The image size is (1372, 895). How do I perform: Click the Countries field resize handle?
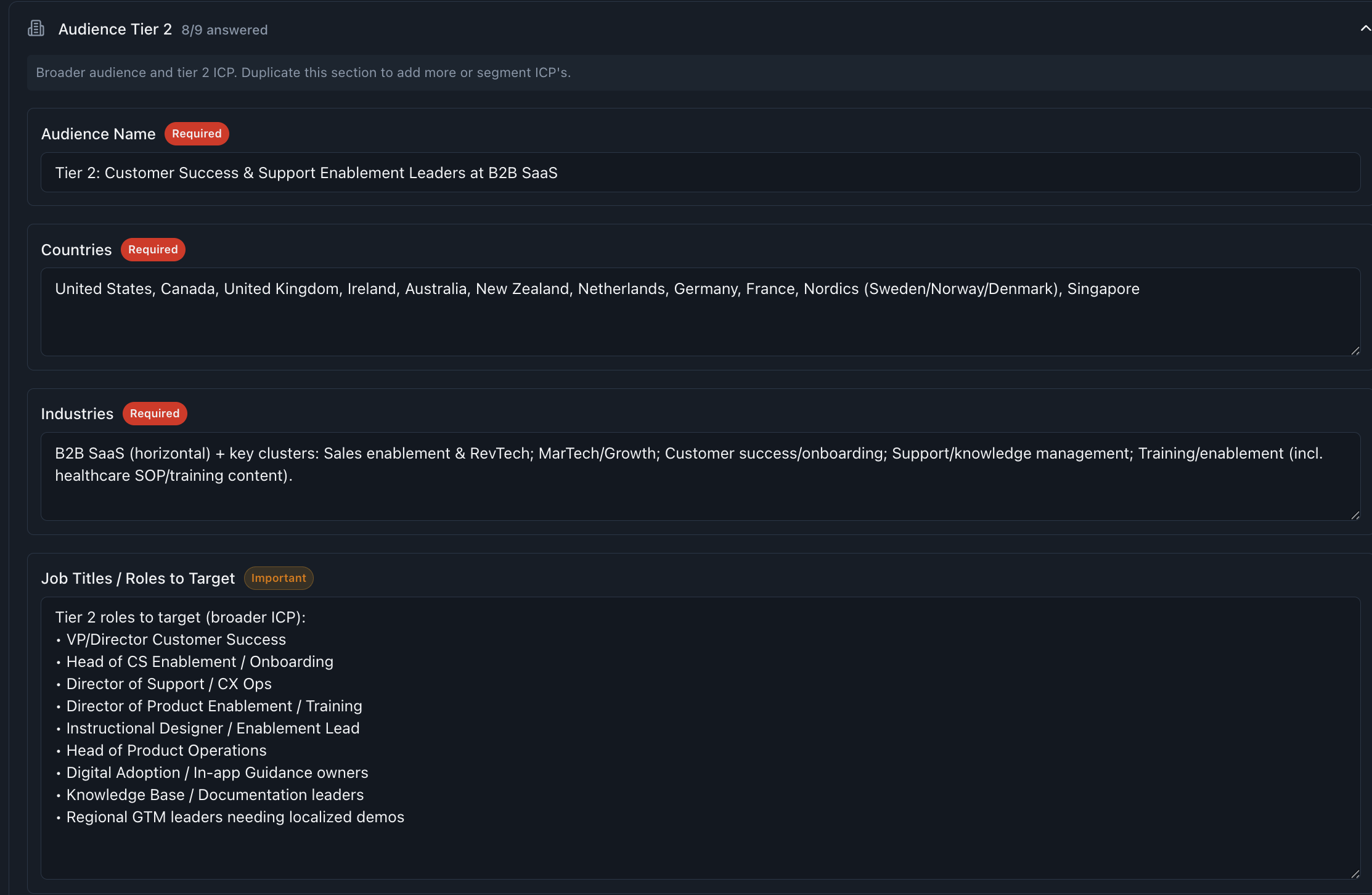1355,351
